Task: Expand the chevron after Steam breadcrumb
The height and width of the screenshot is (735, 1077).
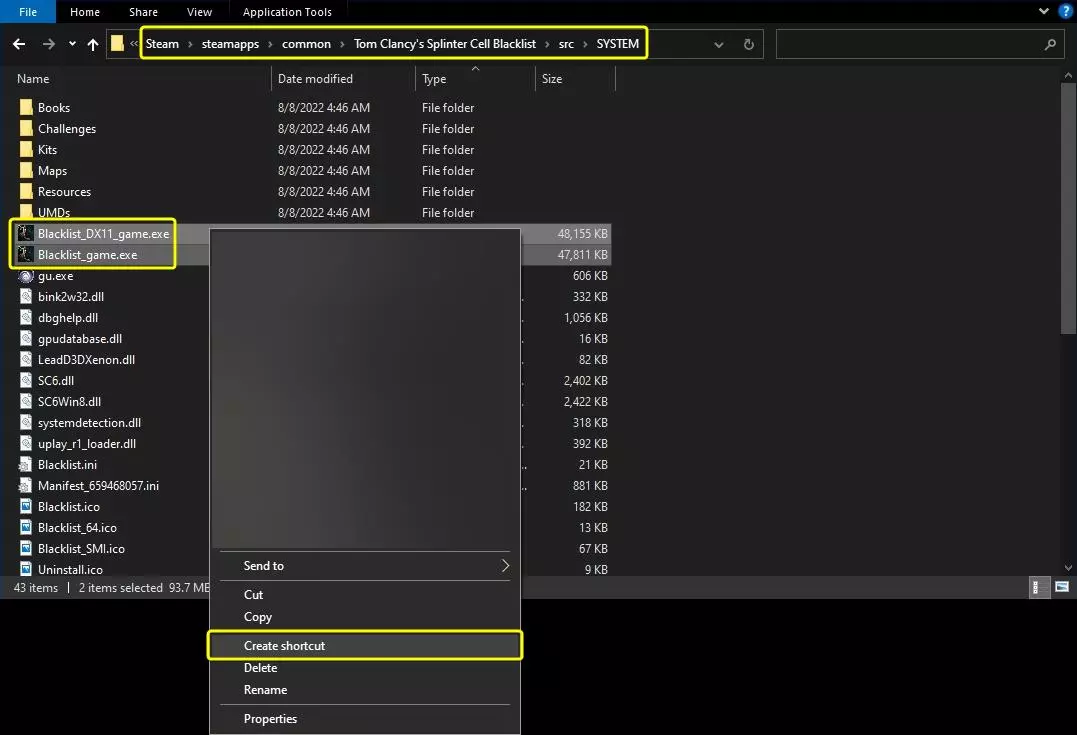Action: click(190, 44)
